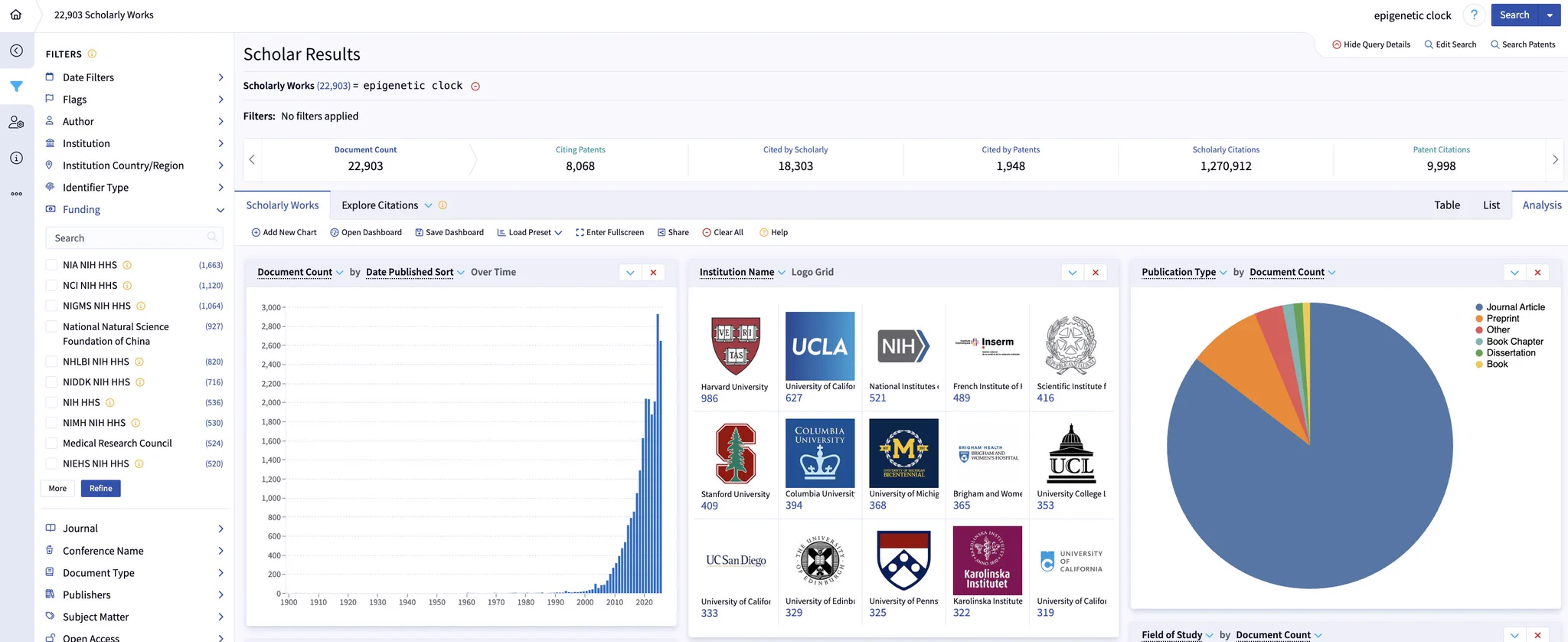
Task: Open Date Published Sort dropdown
Action: pos(416,272)
